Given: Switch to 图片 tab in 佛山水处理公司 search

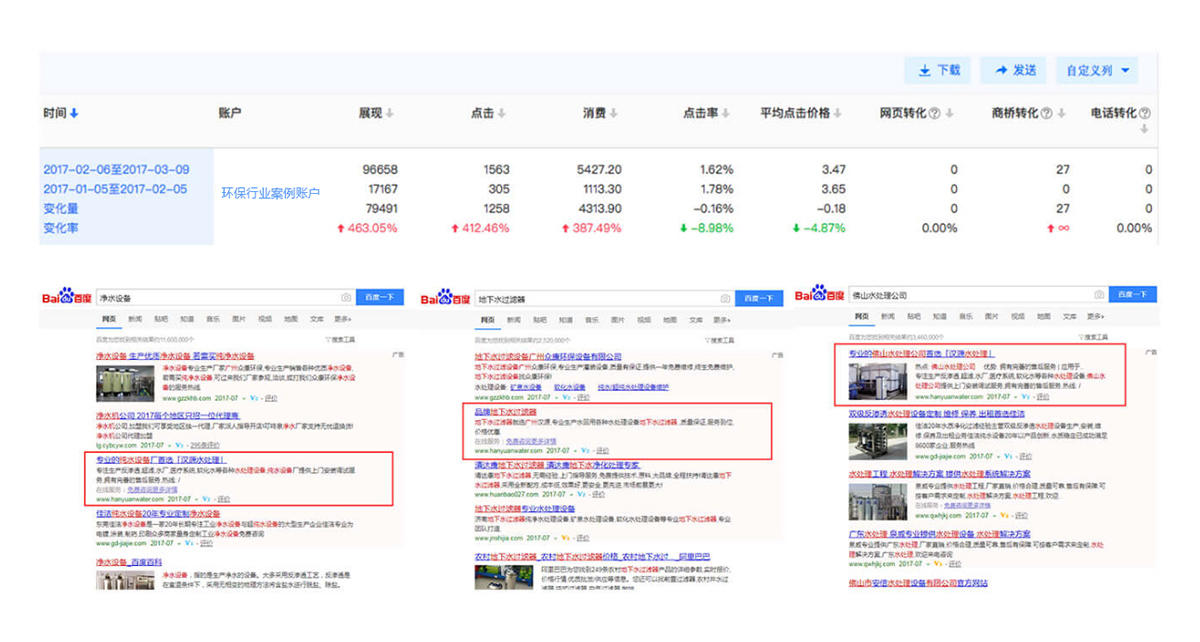Looking at the screenshot, I should pos(990,316).
